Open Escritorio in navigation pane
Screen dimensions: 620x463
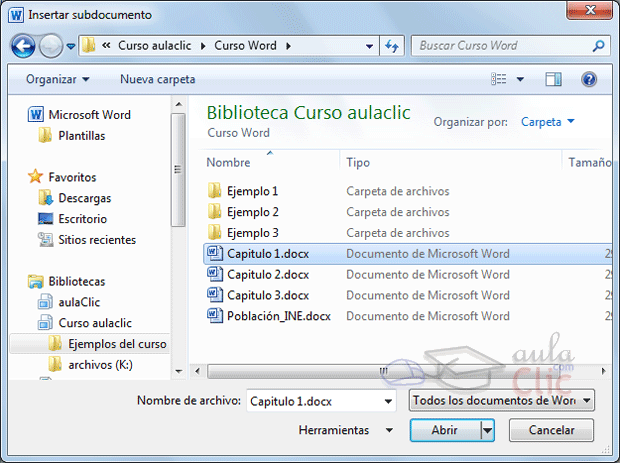[x=72, y=219]
